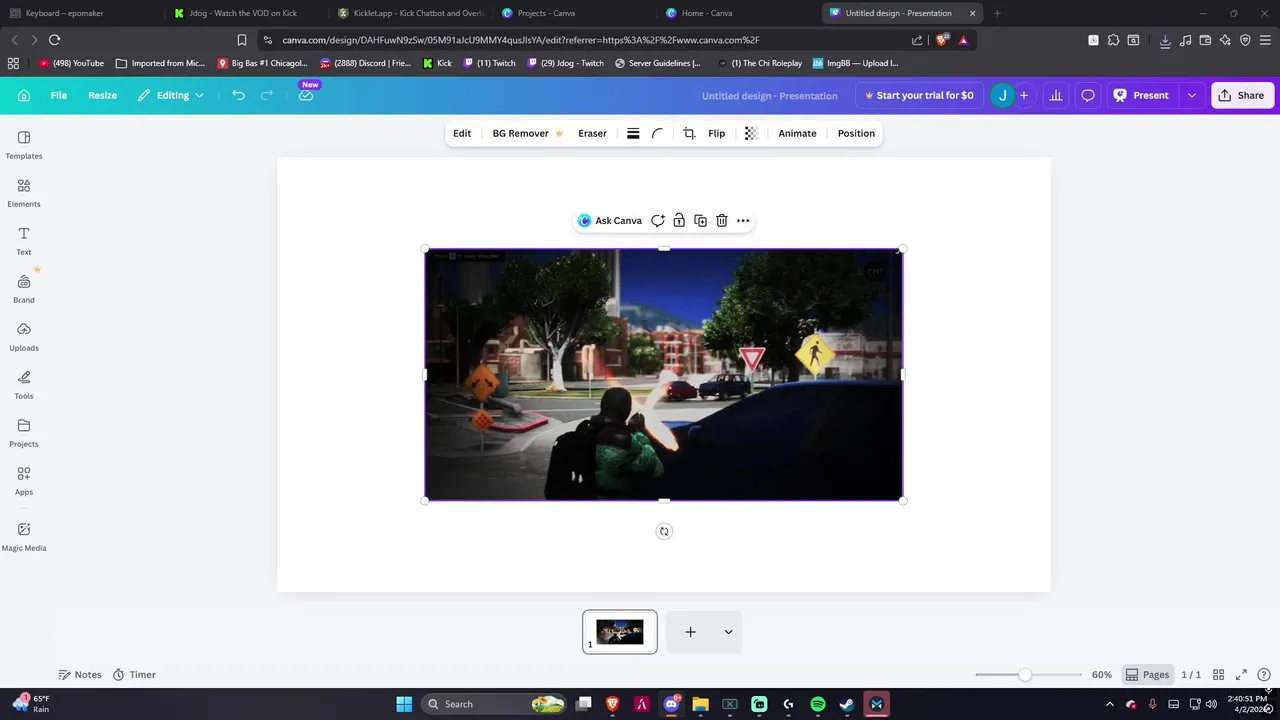This screenshot has width=1280, height=720.
Task: Click the J account avatar
Action: (1002, 95)
